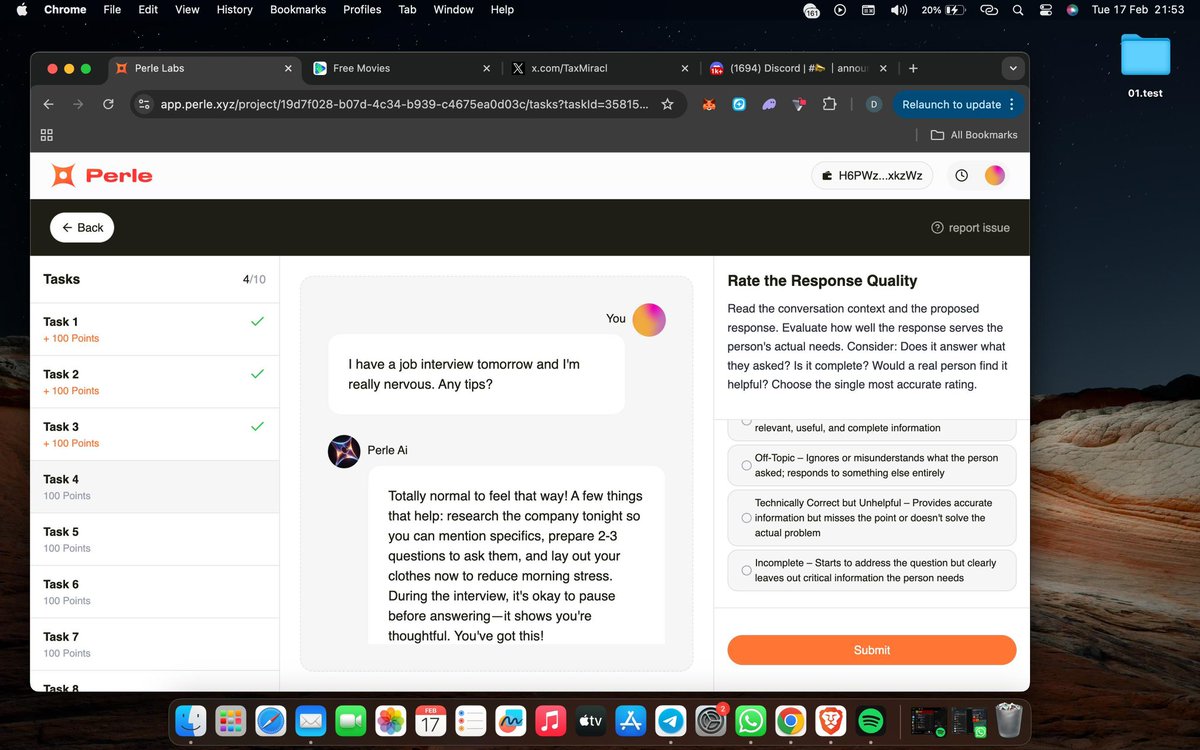Open the 01.test desktop folder
The height and width of the screenshot is (750, 1200).
pyautogui.click(x=1145, y=64)
